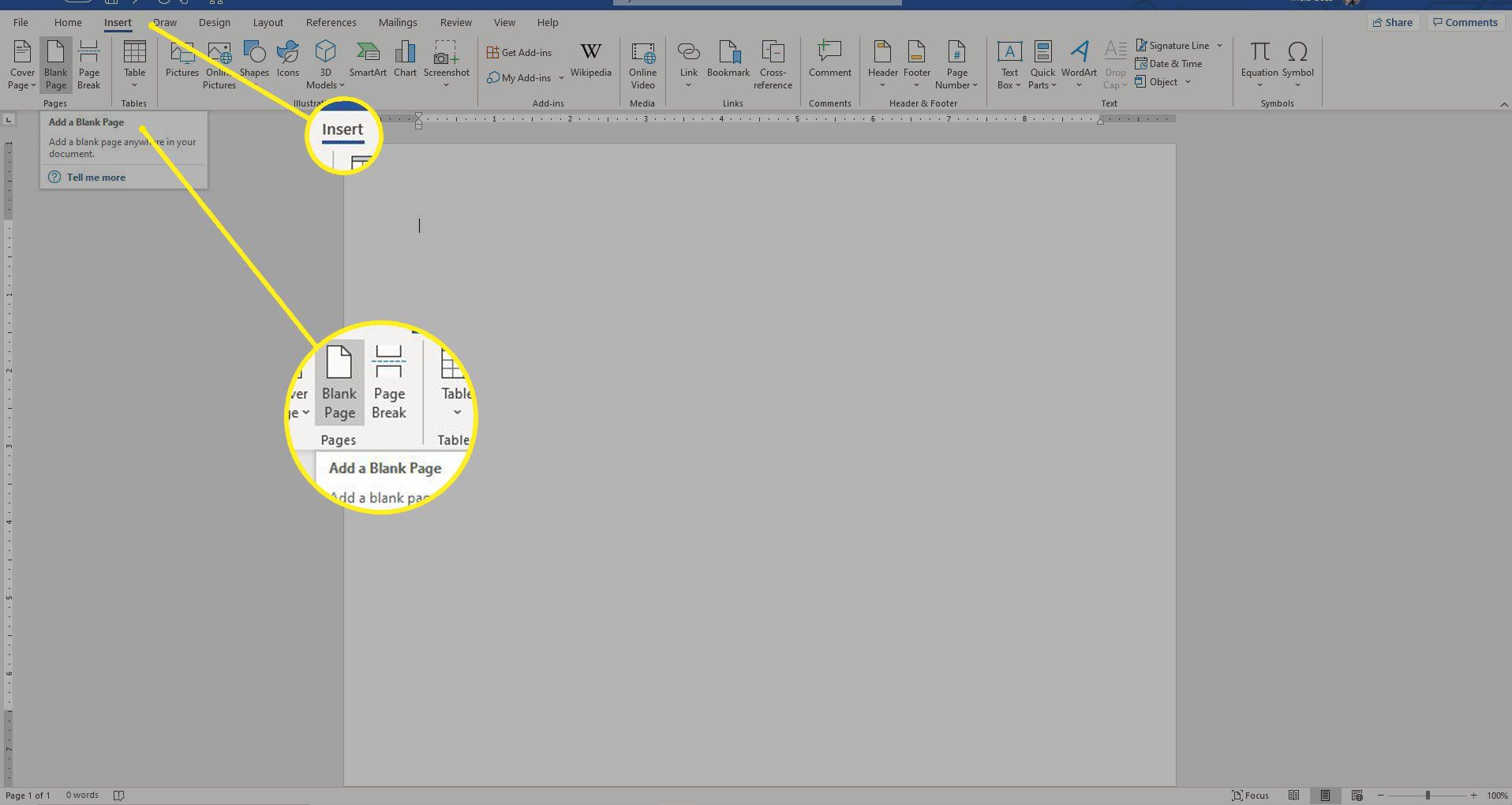Open the Wikipedia add-in
The image size is (1512, 805).
point(590,61)
